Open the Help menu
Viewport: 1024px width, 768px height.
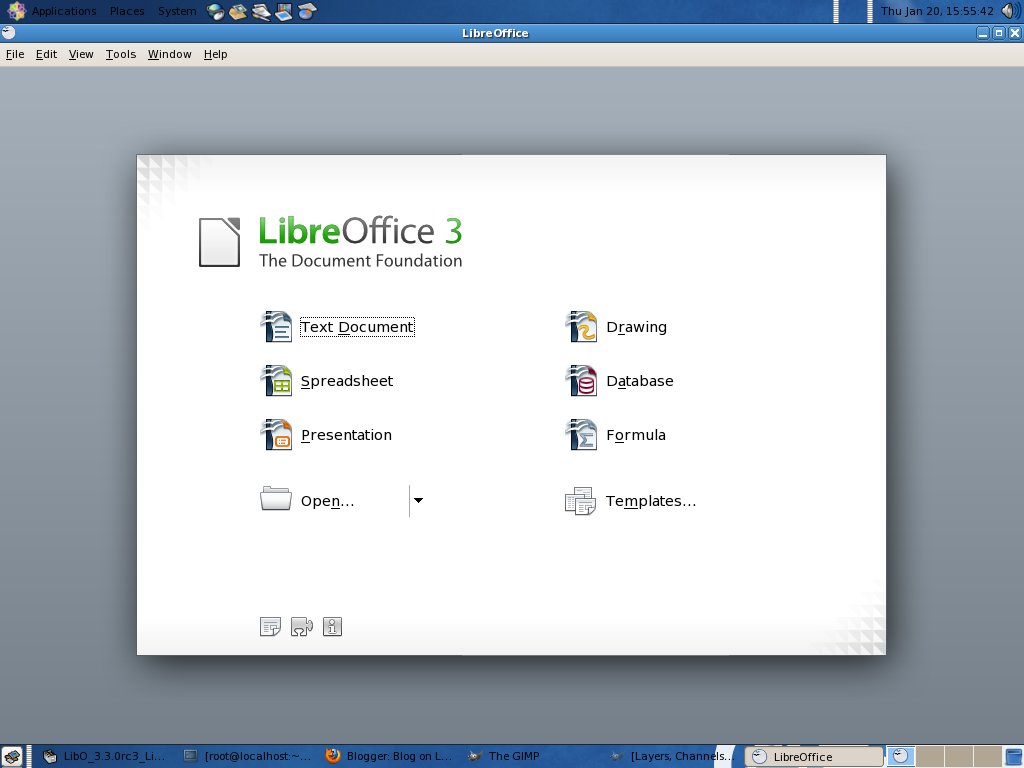click(216, 54)
